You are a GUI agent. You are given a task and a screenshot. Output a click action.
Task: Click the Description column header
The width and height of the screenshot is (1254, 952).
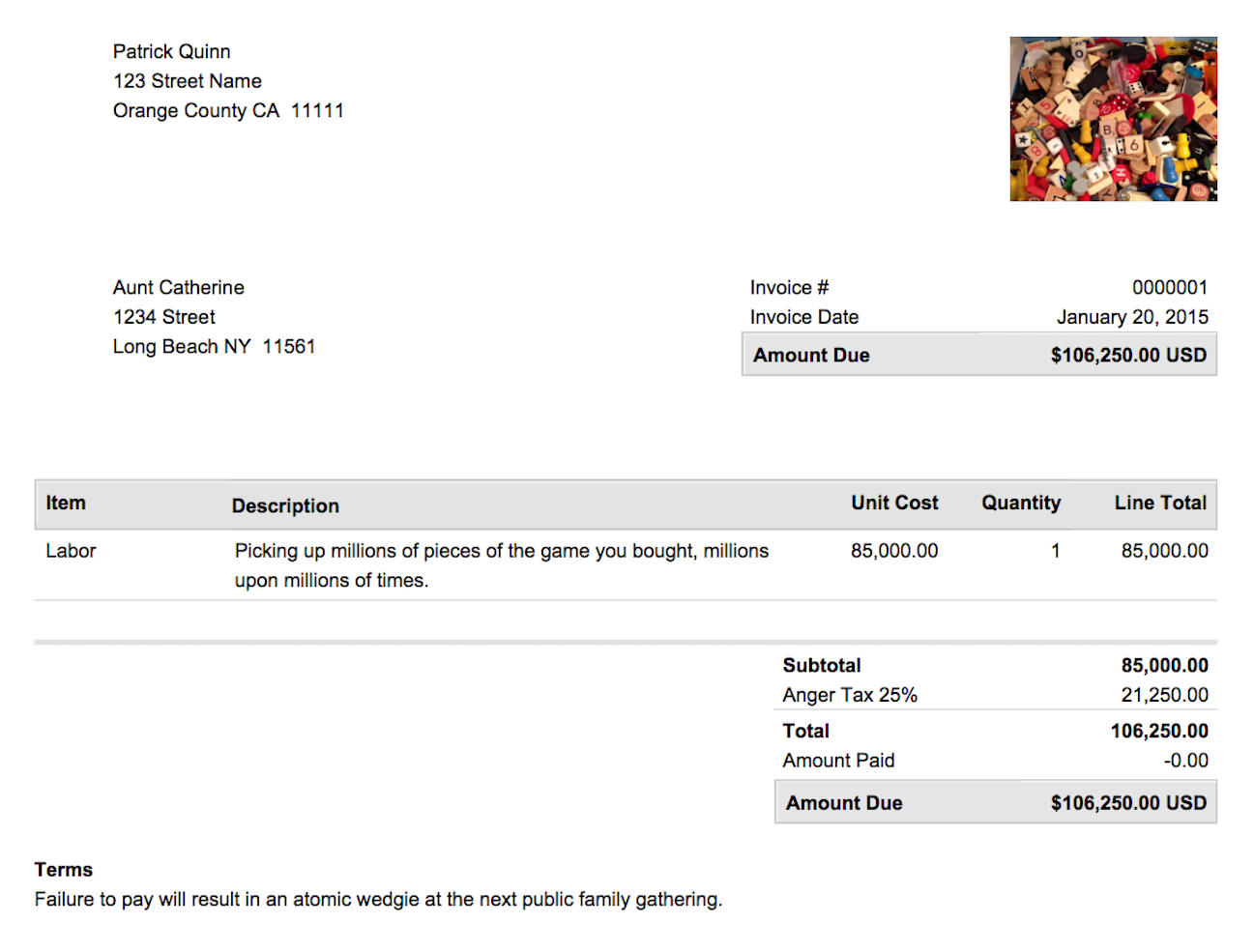pos(285,505)
